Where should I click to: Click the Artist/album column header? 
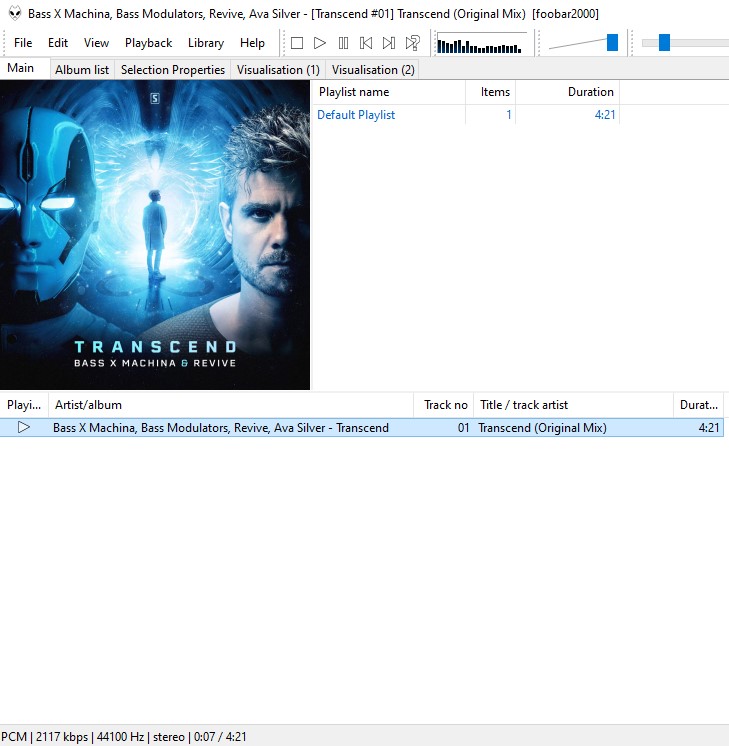[x=231, y=405]
